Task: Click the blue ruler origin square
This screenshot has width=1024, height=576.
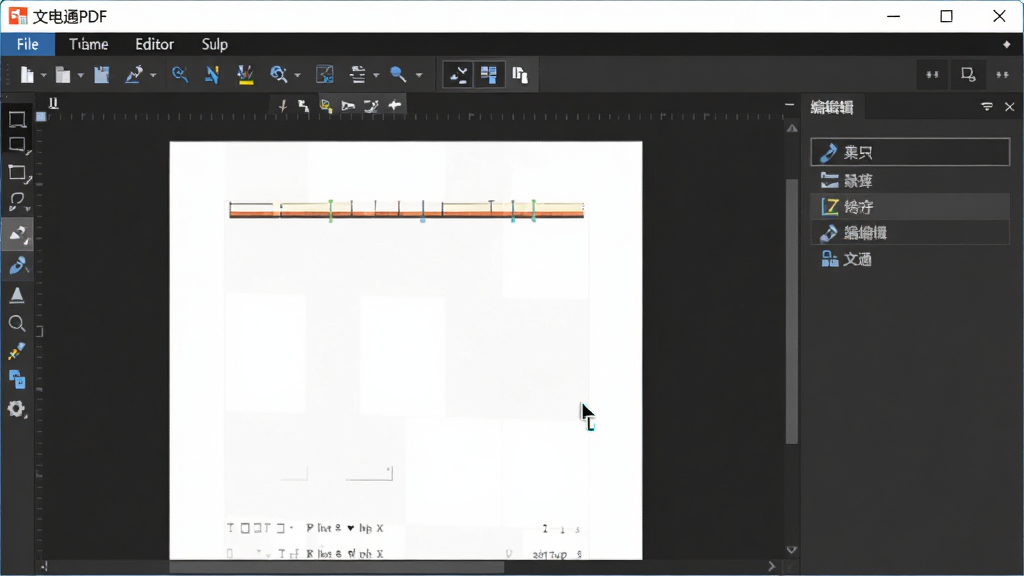Action: point(41,117)
